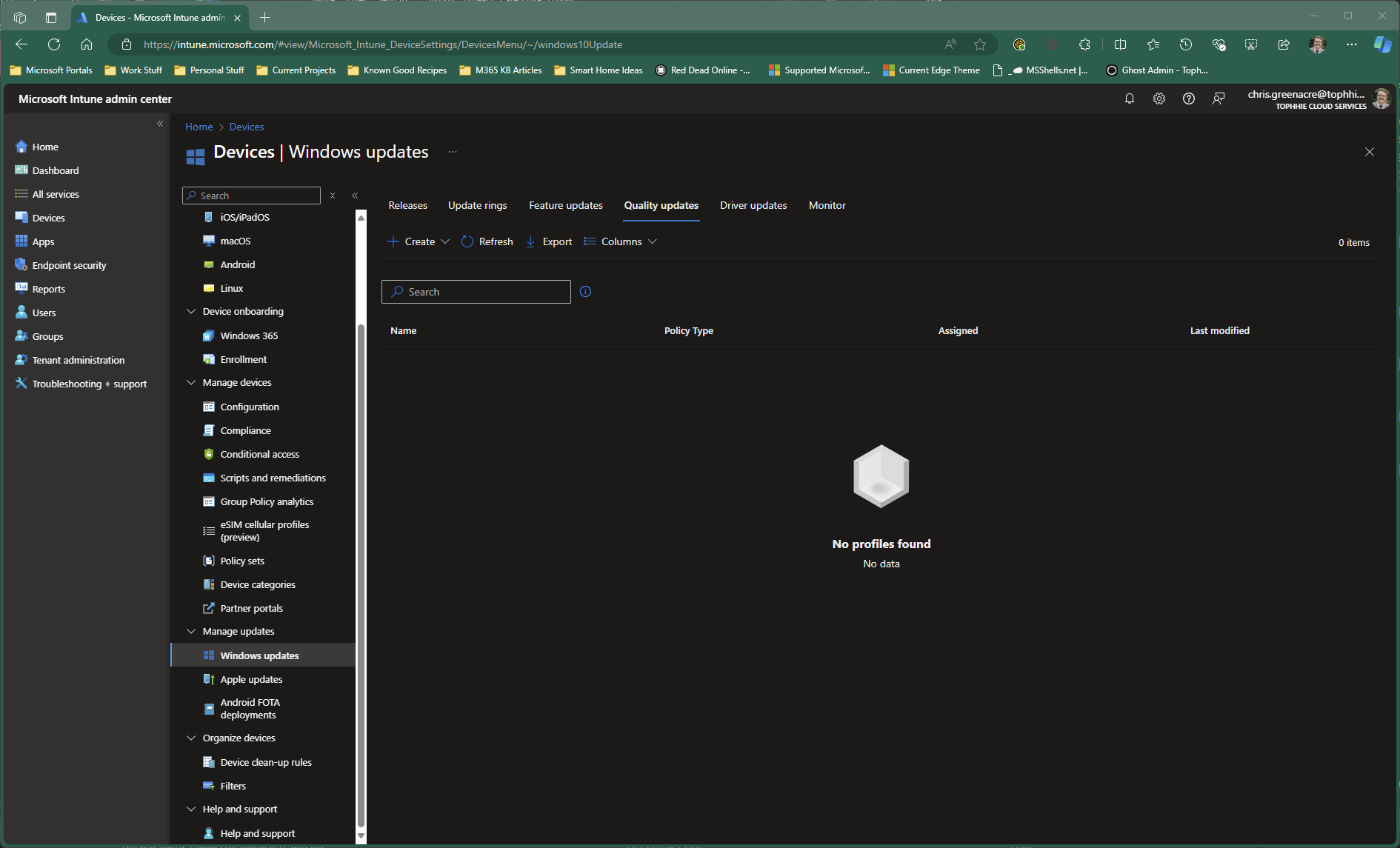Open the more options ellipsis by title

453,152
